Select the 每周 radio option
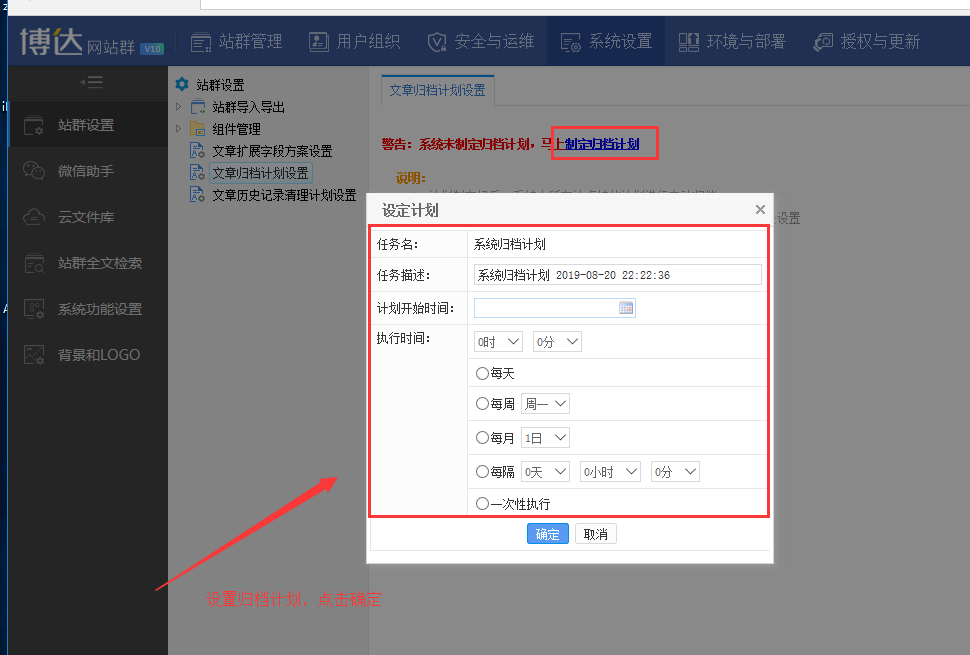The image size is (970, 655). point(483,404)
